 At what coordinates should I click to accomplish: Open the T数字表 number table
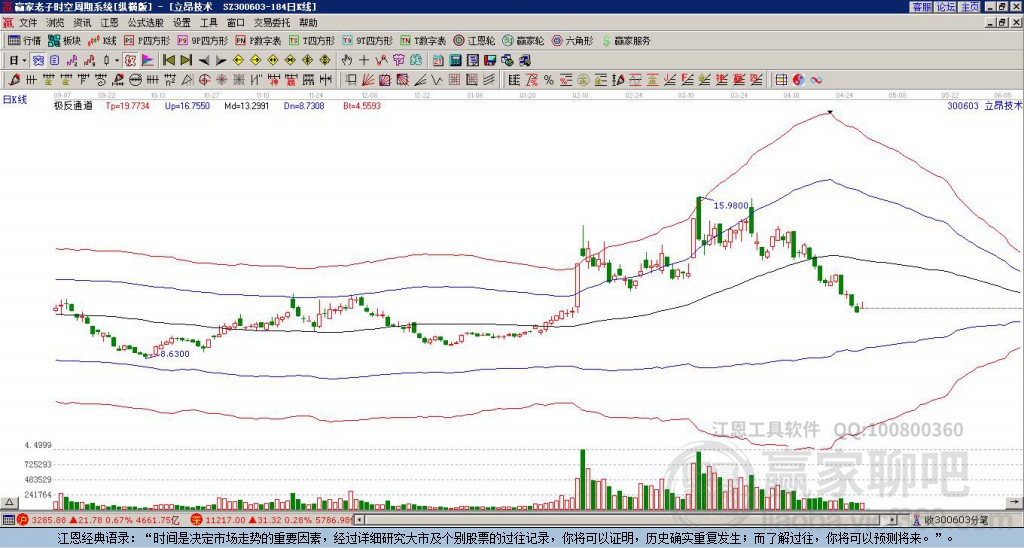[423, 40]
